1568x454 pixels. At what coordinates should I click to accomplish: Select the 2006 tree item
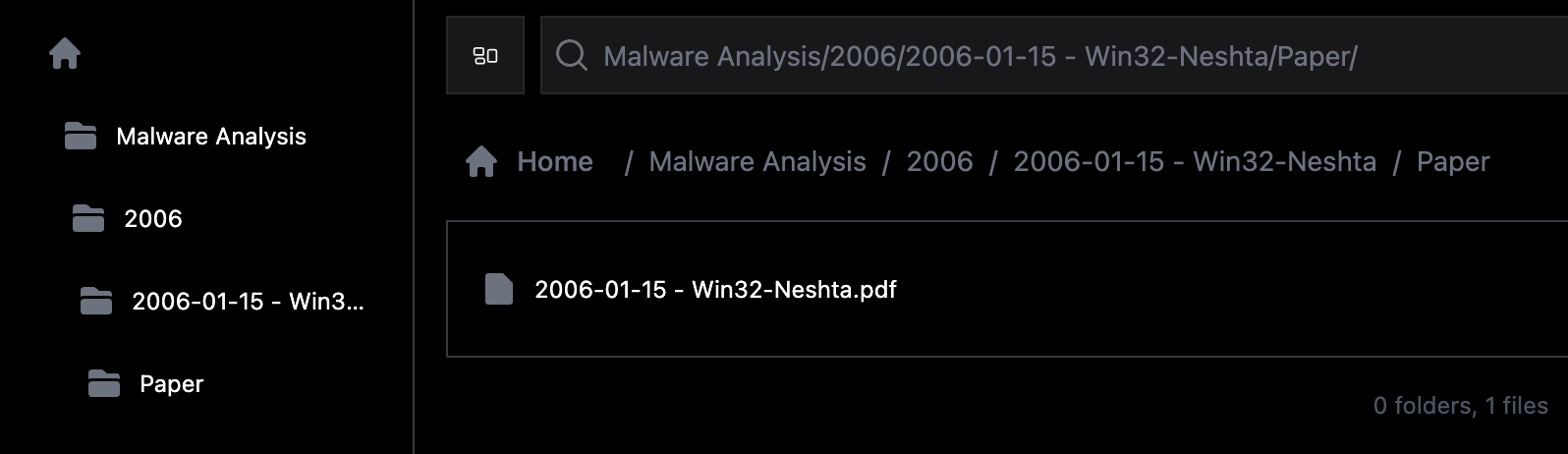[x=153, y=219]
